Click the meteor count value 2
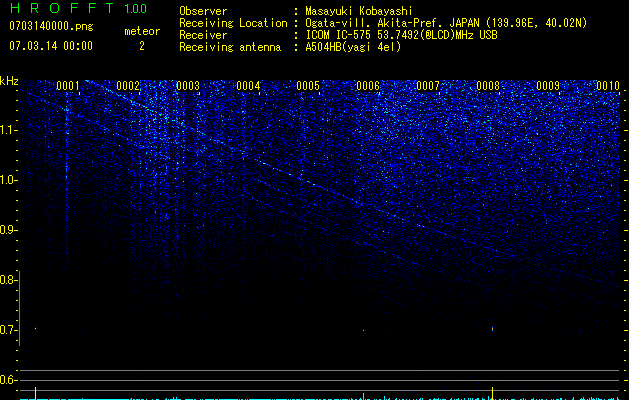 tap(142, 46)
